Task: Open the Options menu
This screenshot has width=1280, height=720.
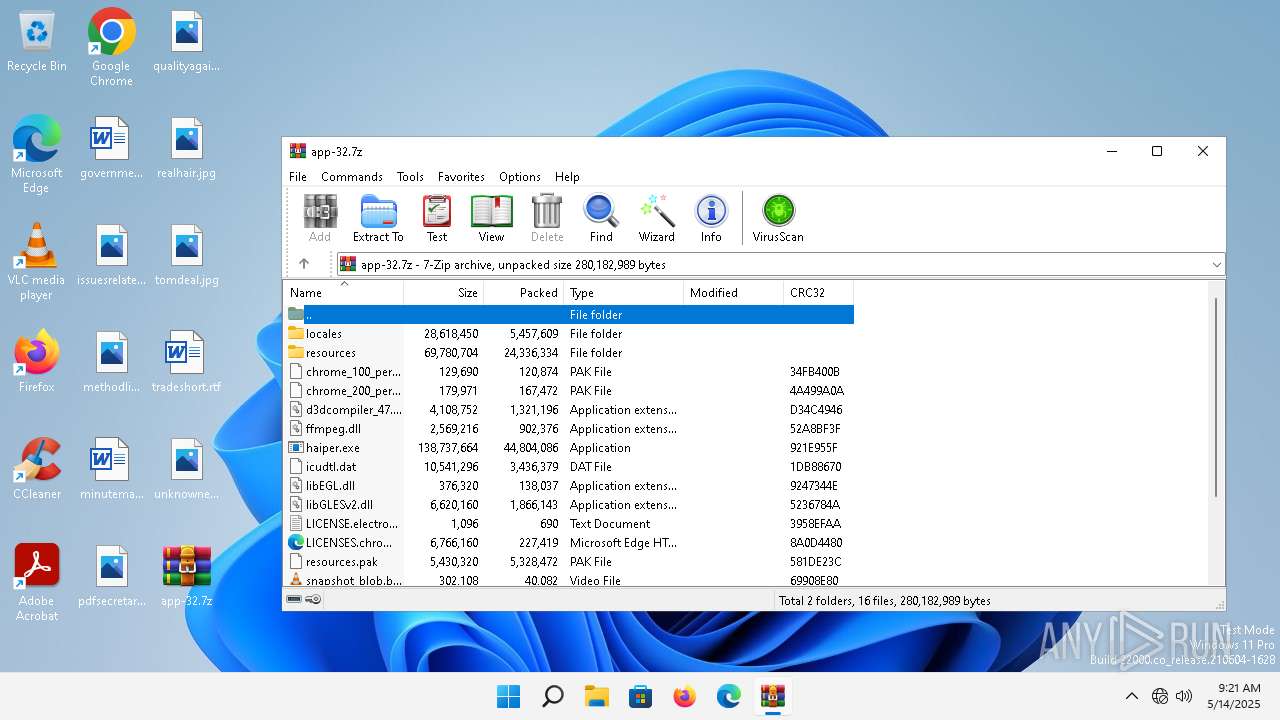Action: [520, 177]
